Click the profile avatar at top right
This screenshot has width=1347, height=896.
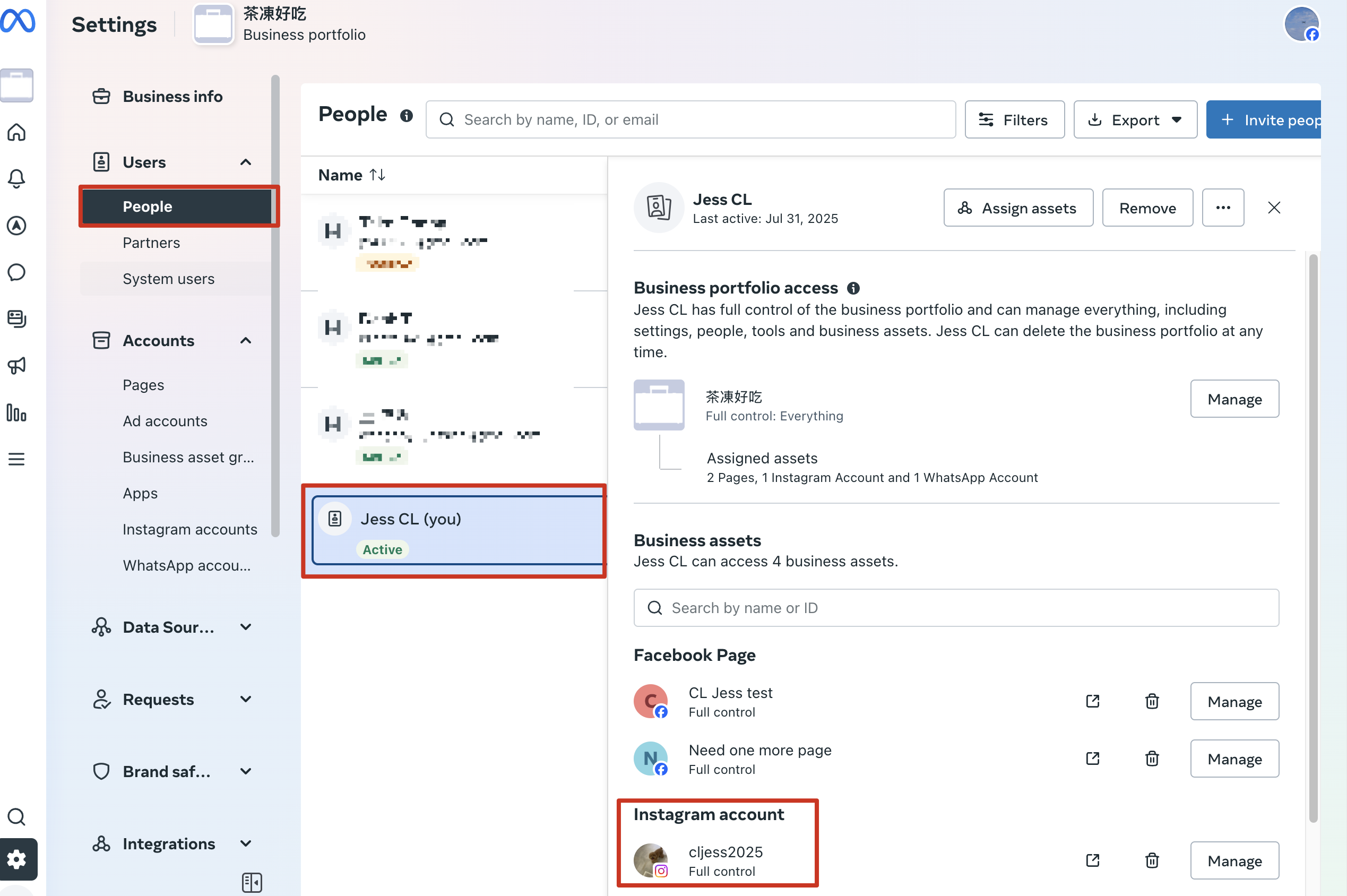pyautogui.click(x=1302, y=24)
